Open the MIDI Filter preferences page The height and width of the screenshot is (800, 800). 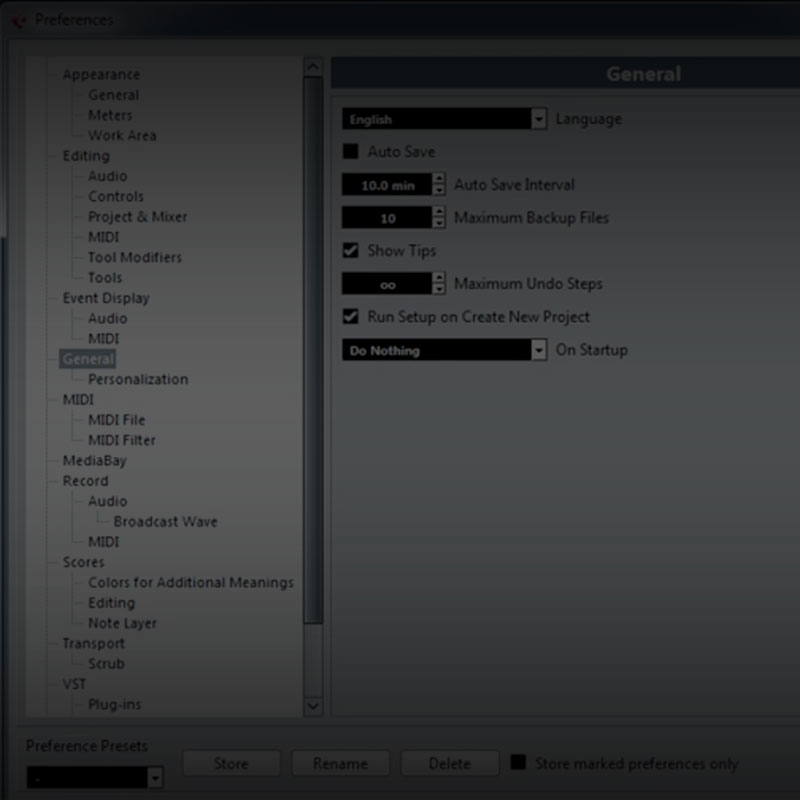pyautogui.click(x=121, y=440)
